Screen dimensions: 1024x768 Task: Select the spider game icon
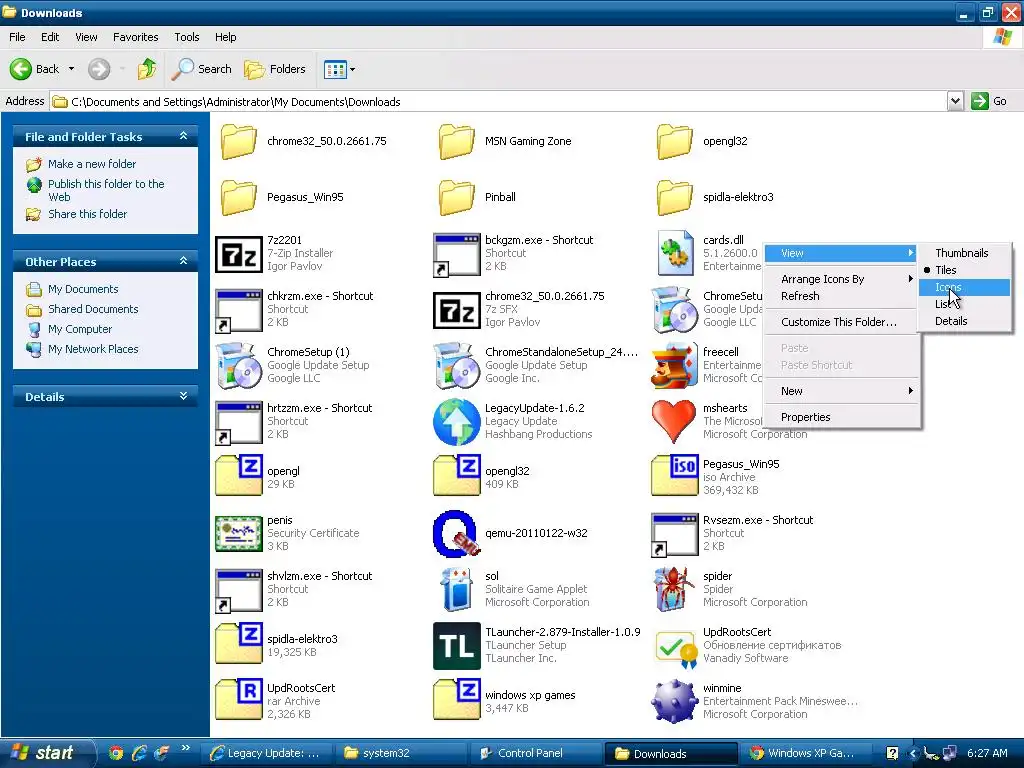[675, 590]
